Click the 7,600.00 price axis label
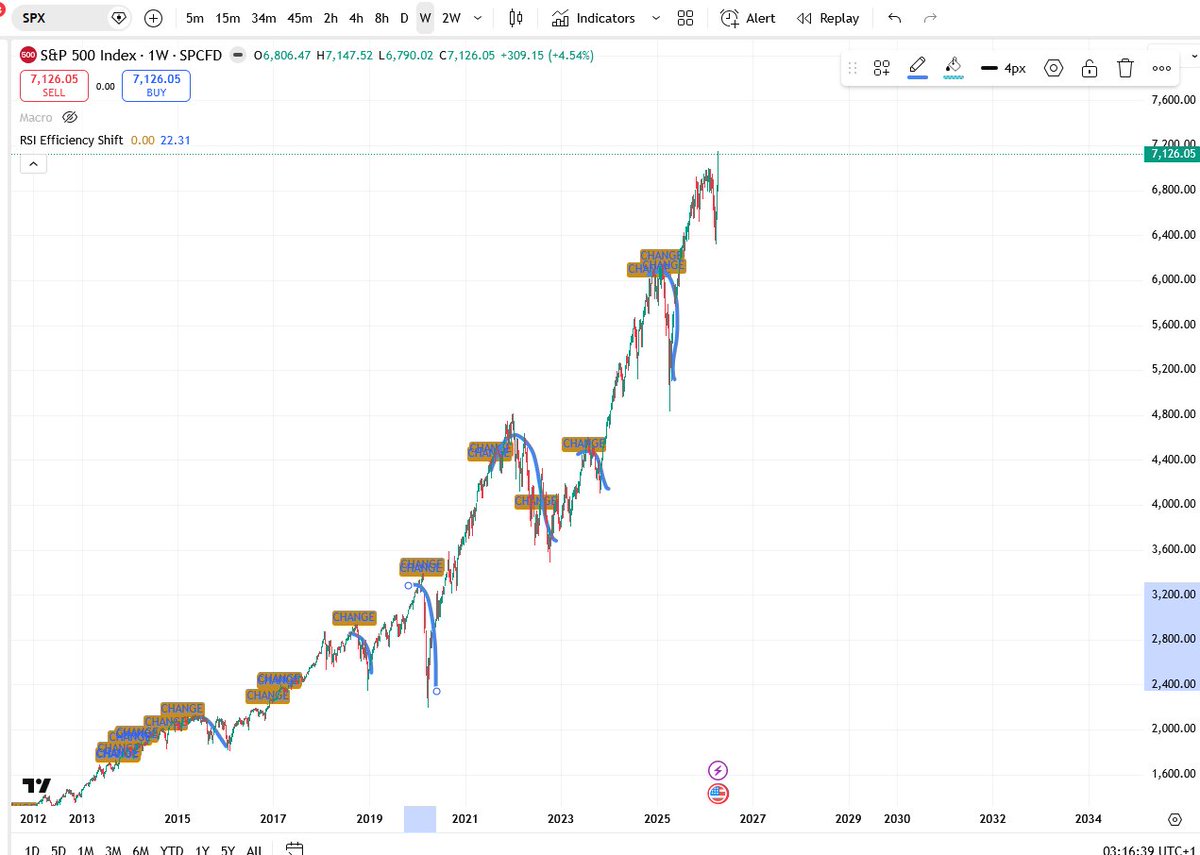The image size is (1200, 855). click(1174, 99)
